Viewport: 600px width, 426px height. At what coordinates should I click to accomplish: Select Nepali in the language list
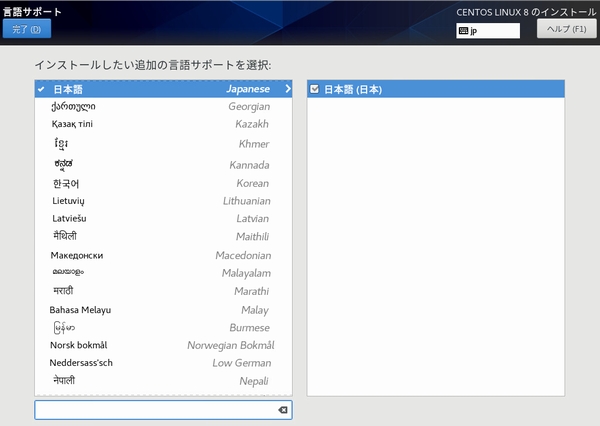point(163,381)
